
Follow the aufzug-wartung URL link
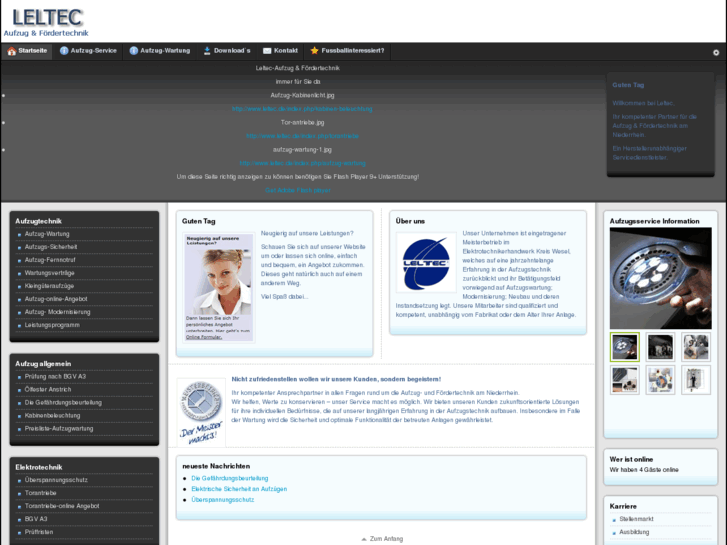(302, 163)
